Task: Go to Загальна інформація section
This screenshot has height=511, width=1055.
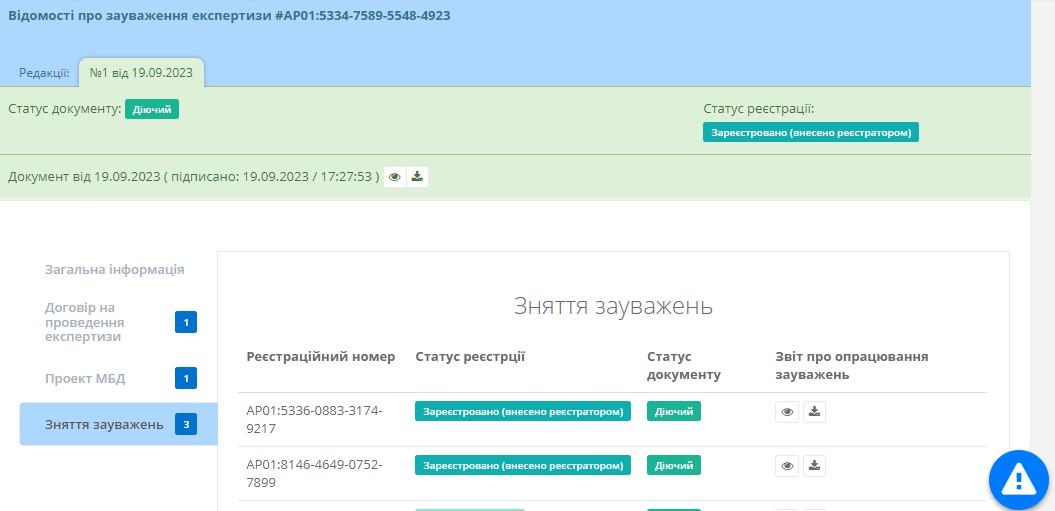Action: click(x=114, y=269)
